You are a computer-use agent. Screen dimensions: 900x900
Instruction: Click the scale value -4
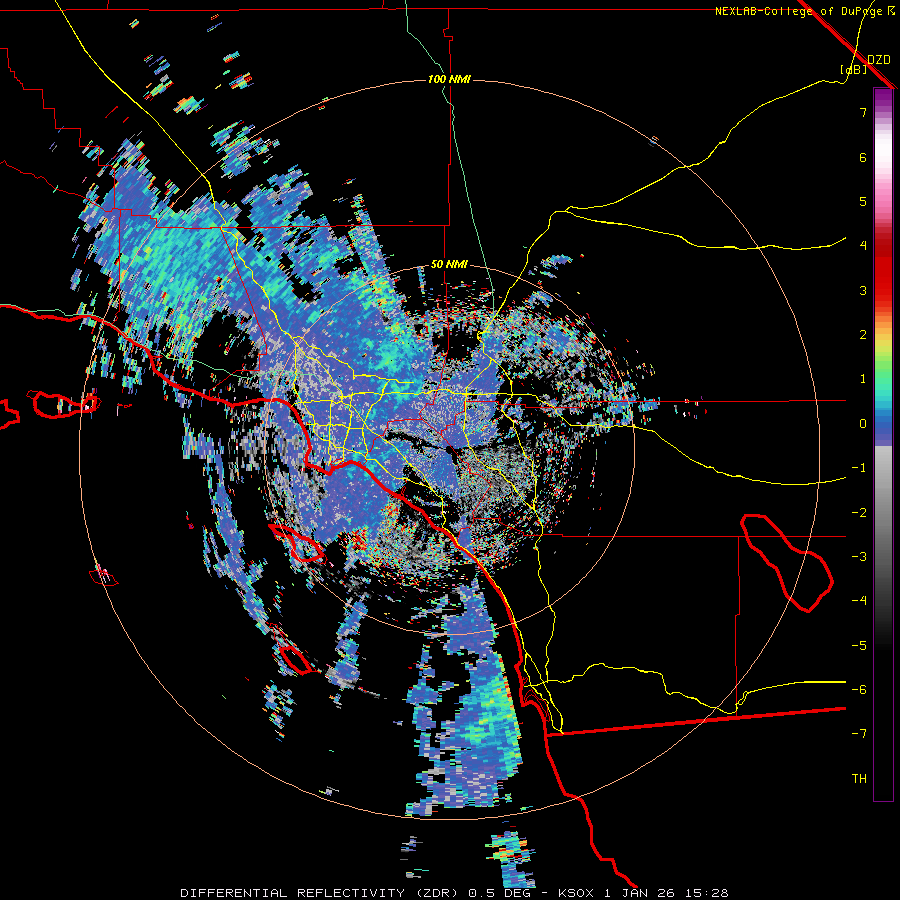(x=859, y=601)
